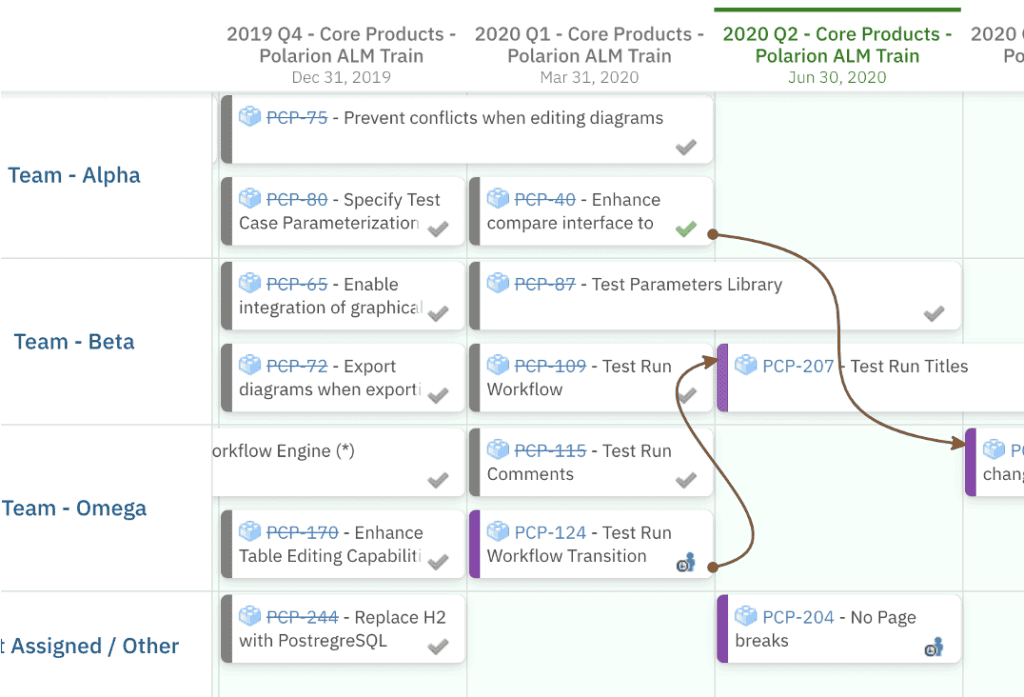The image size is (1024, 697).
Task: Click the feature cube icon beside PCP-75
Action: tap(249, 116)
